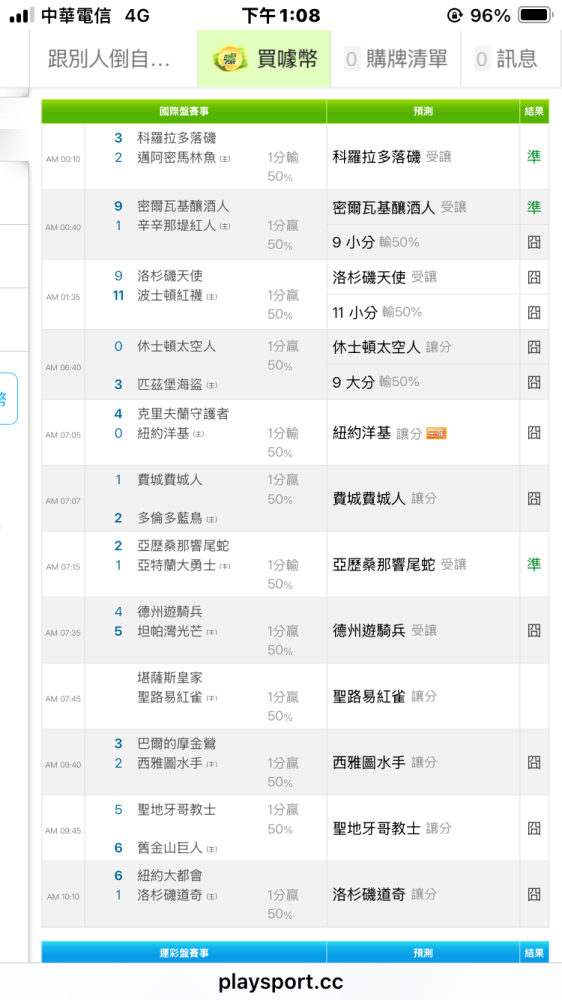Select the 聖路易紅雀 讓分 prediction
Screen dimensions: 562x1000
(385, 696)
